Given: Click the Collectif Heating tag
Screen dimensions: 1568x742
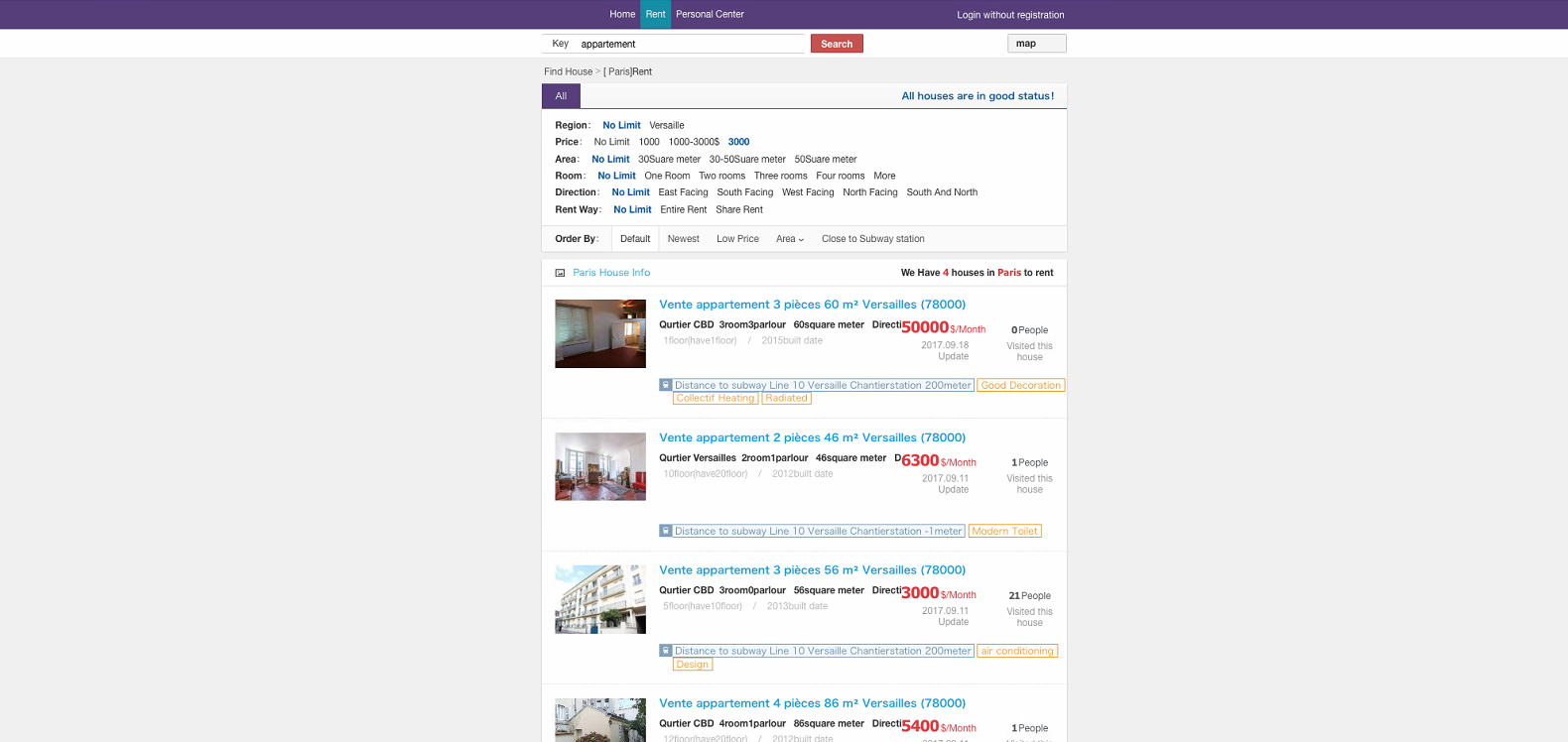Looking at the screenshot, I should 716,398.
